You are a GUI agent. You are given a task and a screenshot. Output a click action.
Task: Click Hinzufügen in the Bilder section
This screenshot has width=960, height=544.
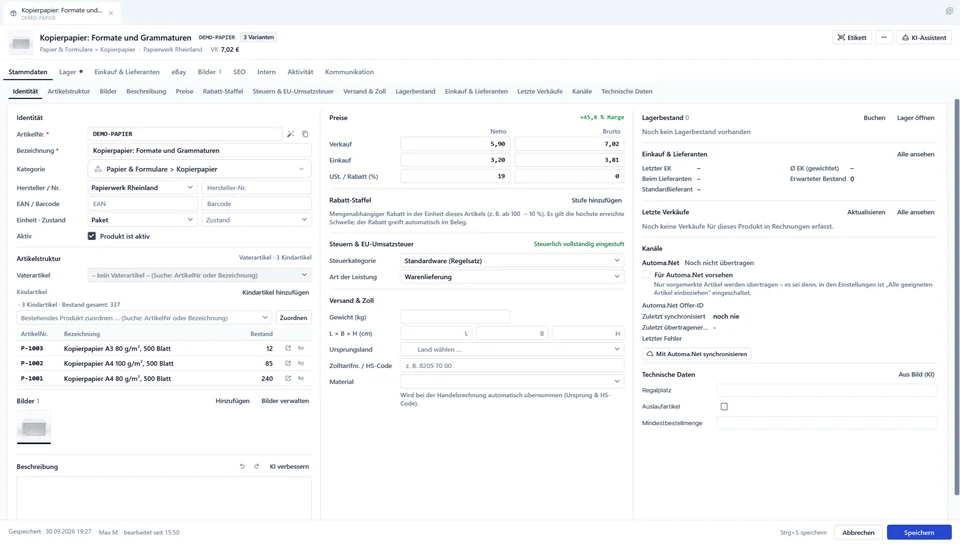pyautogui.click(x=233, y=401)
